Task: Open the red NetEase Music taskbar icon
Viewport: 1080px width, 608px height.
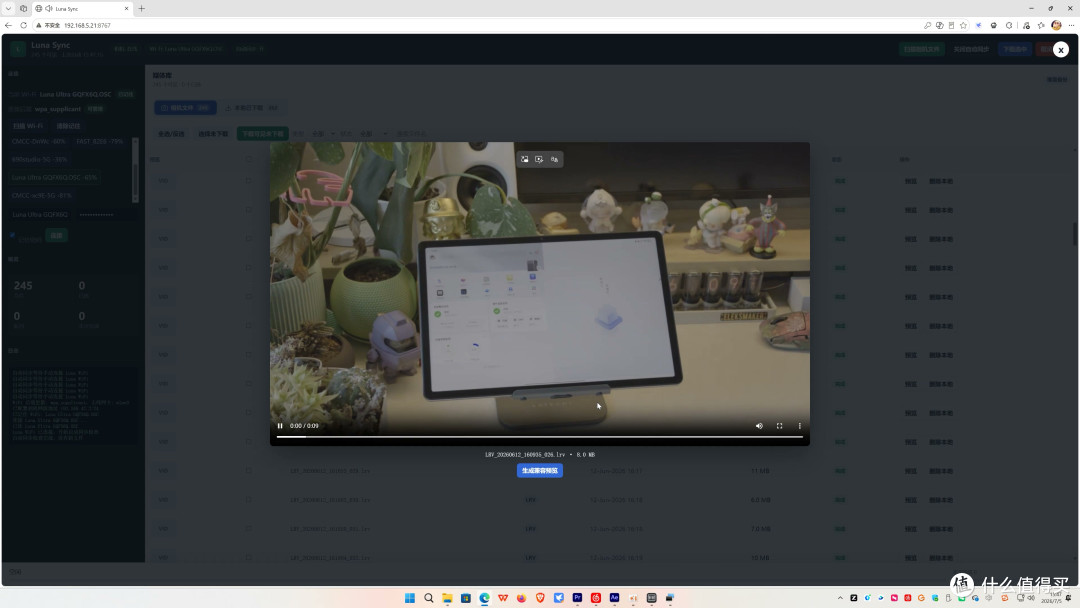Action: point(596,598)
